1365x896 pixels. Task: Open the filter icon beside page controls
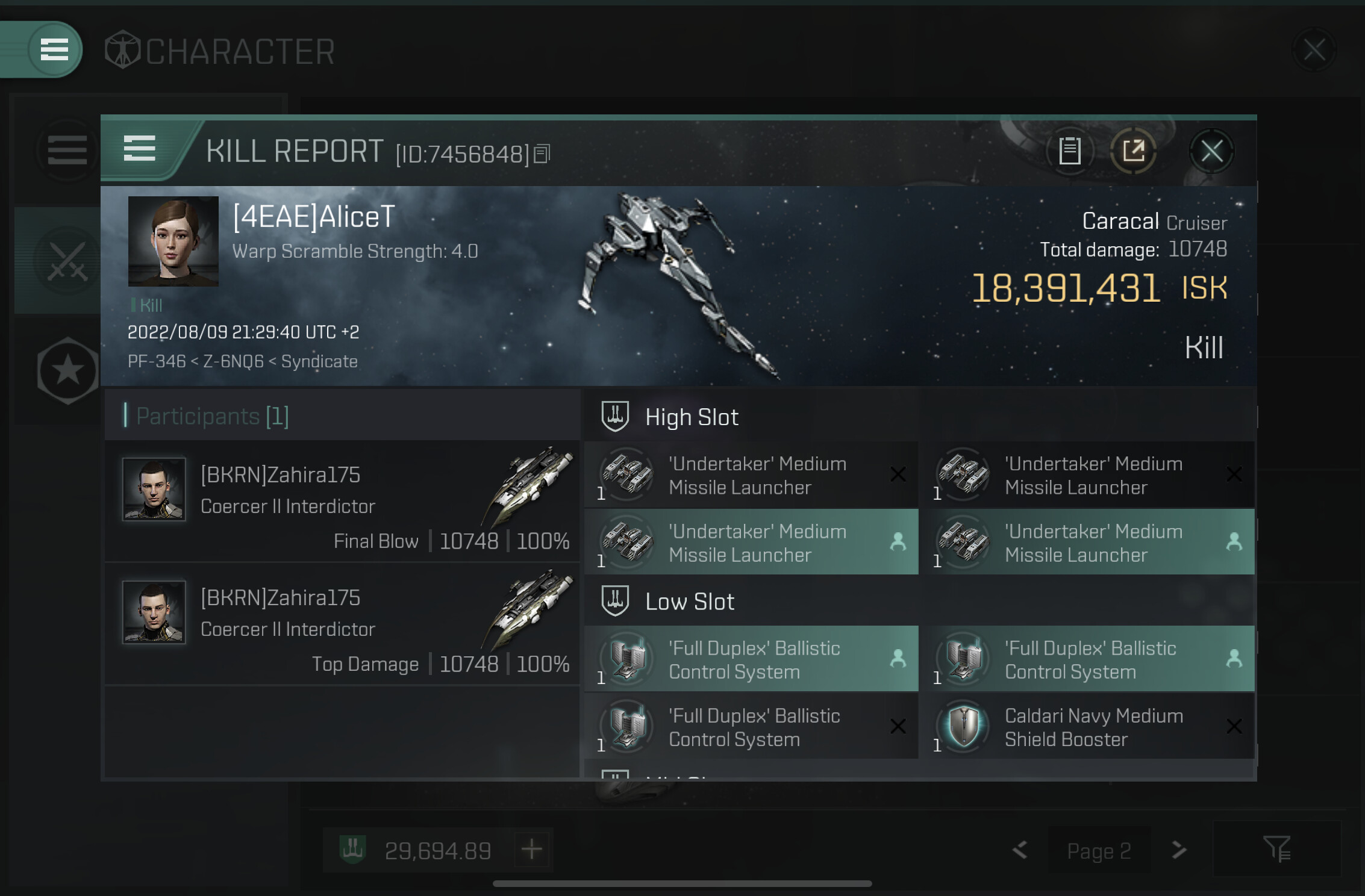(1276, 848)
